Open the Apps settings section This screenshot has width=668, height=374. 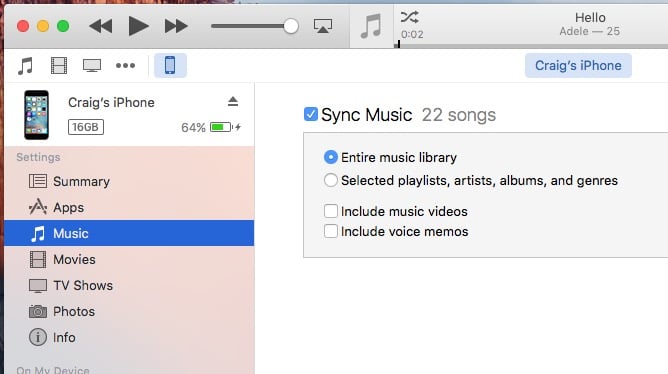(129, 207)
